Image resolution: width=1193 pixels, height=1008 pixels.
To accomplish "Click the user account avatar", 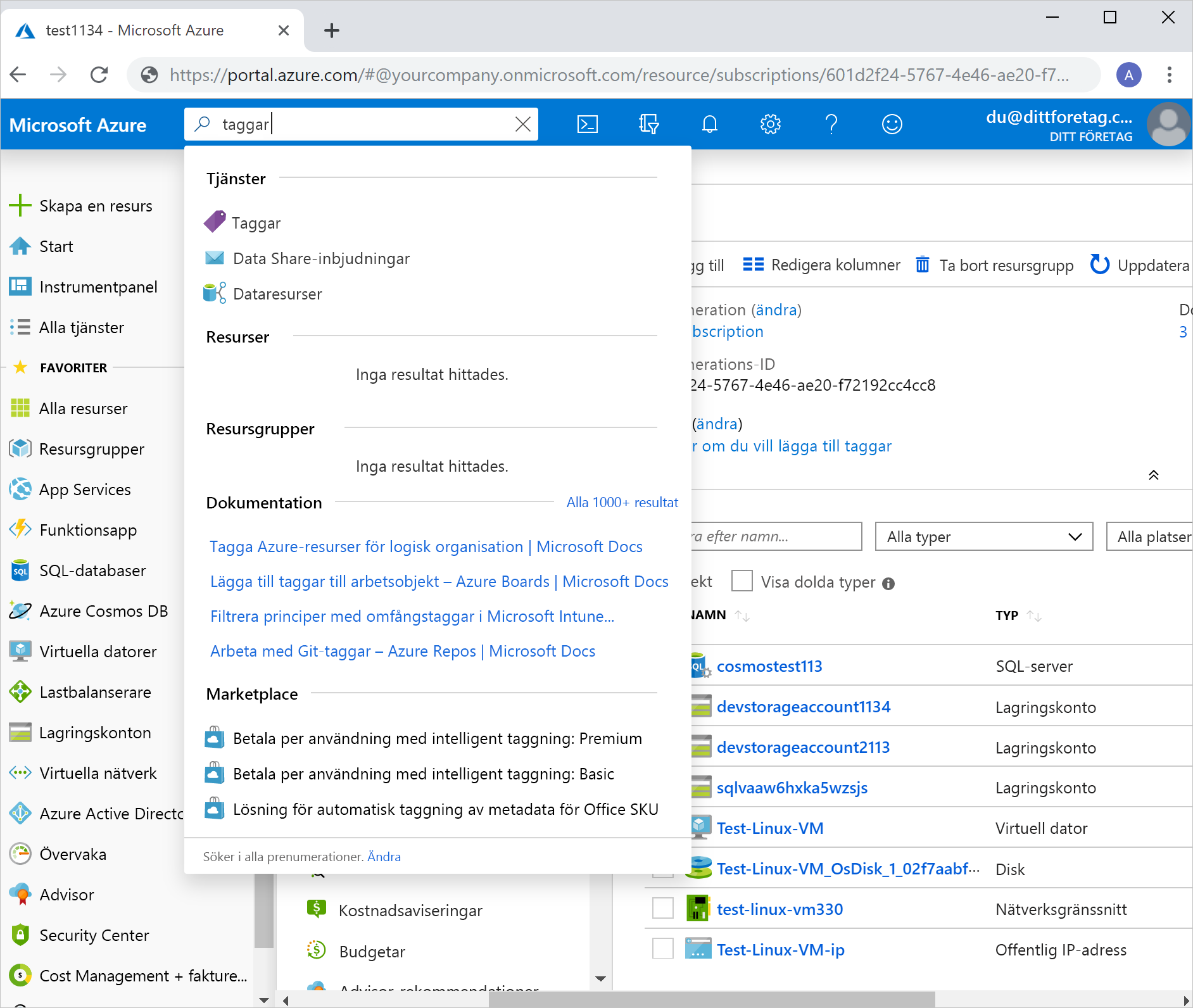I will click(x=1169, y=124).
